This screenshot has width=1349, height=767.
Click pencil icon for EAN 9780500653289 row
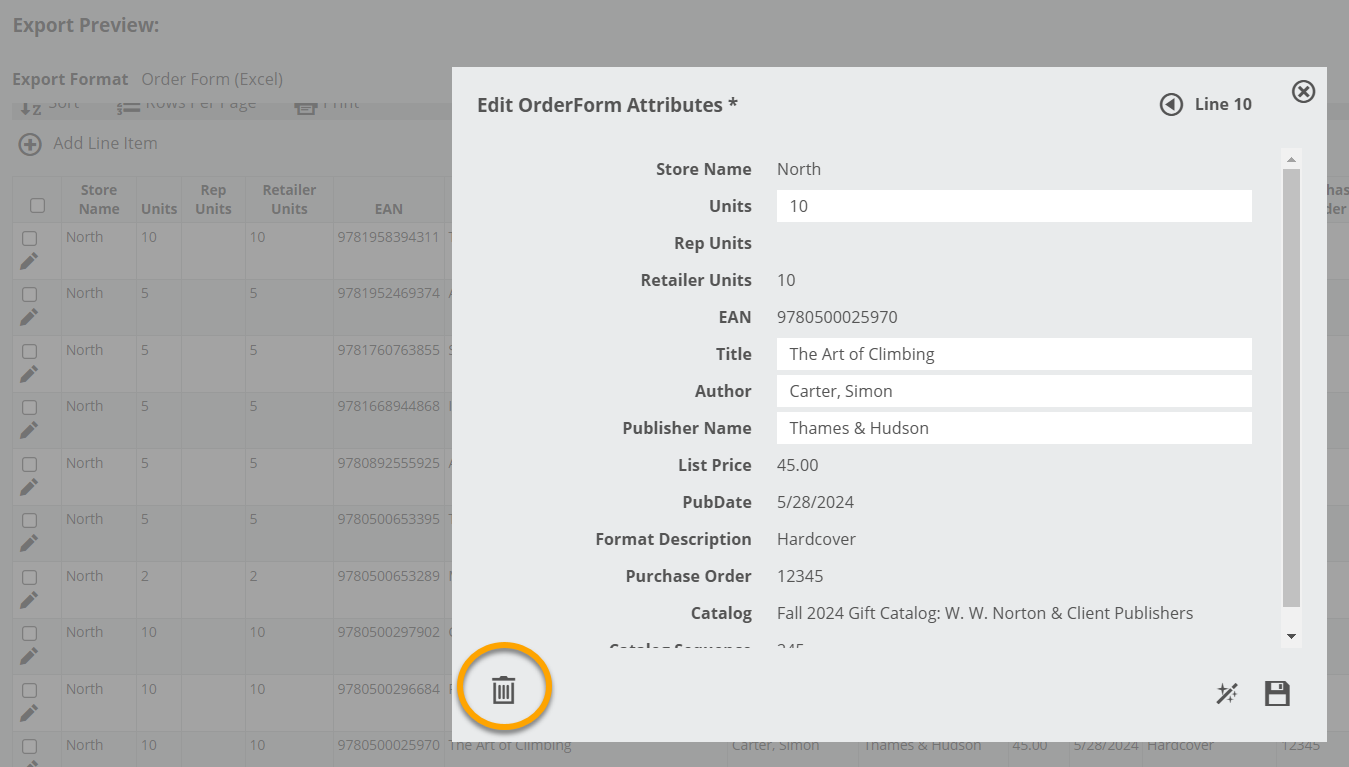pos(29,600)
